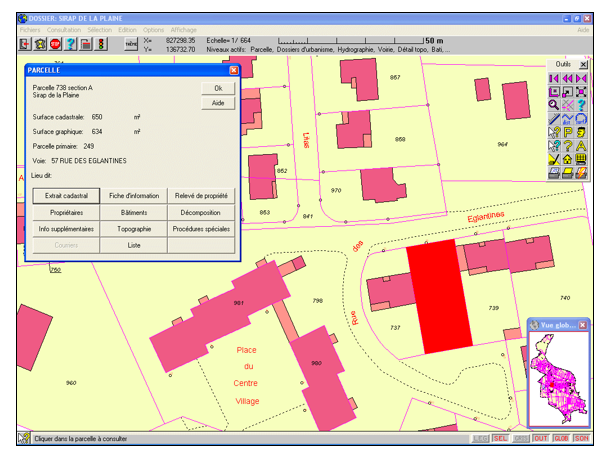The width and height of the screenshot is (607, 460).
Task: Open the Affichage menu
Action: point(183,30)
